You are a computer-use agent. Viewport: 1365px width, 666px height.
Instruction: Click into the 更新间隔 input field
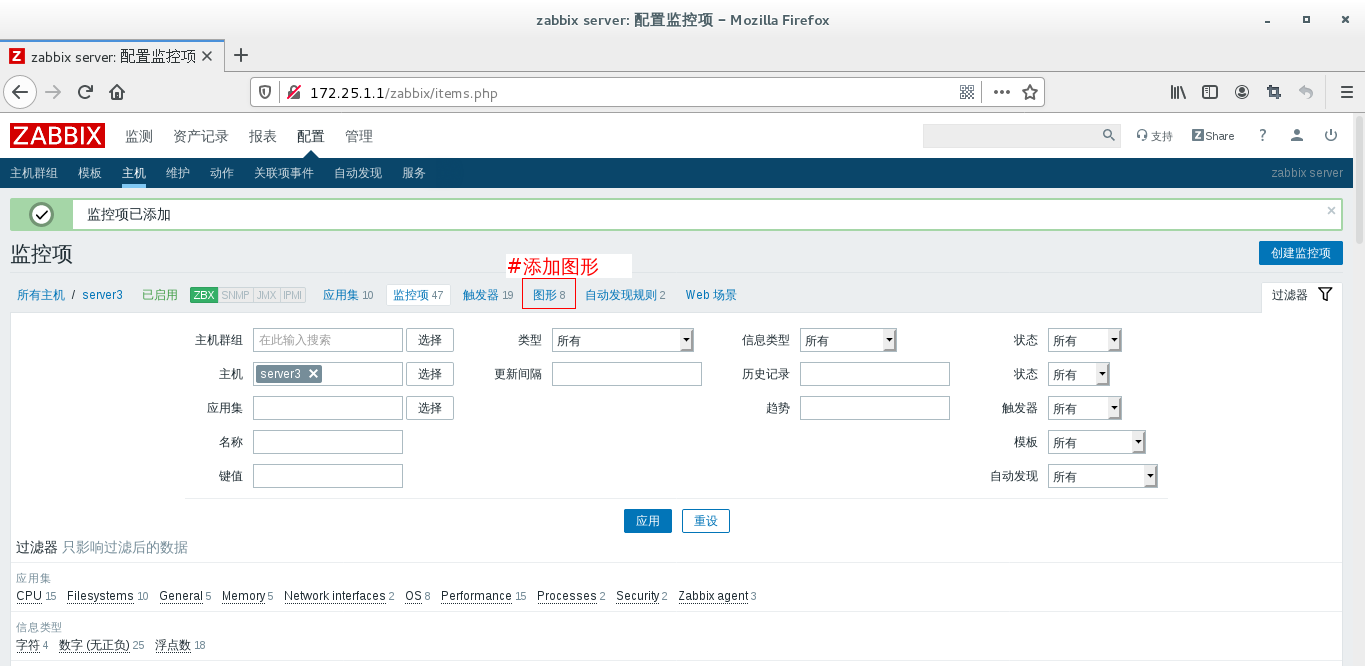[x=627, y=374]
